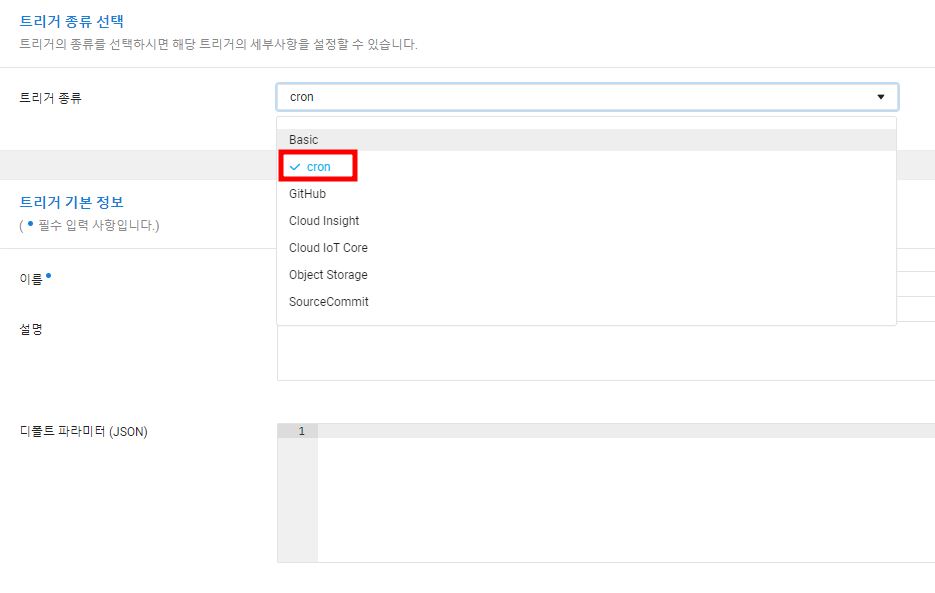Pick GitHub from the trigger type list

click(x=587, y=194)
